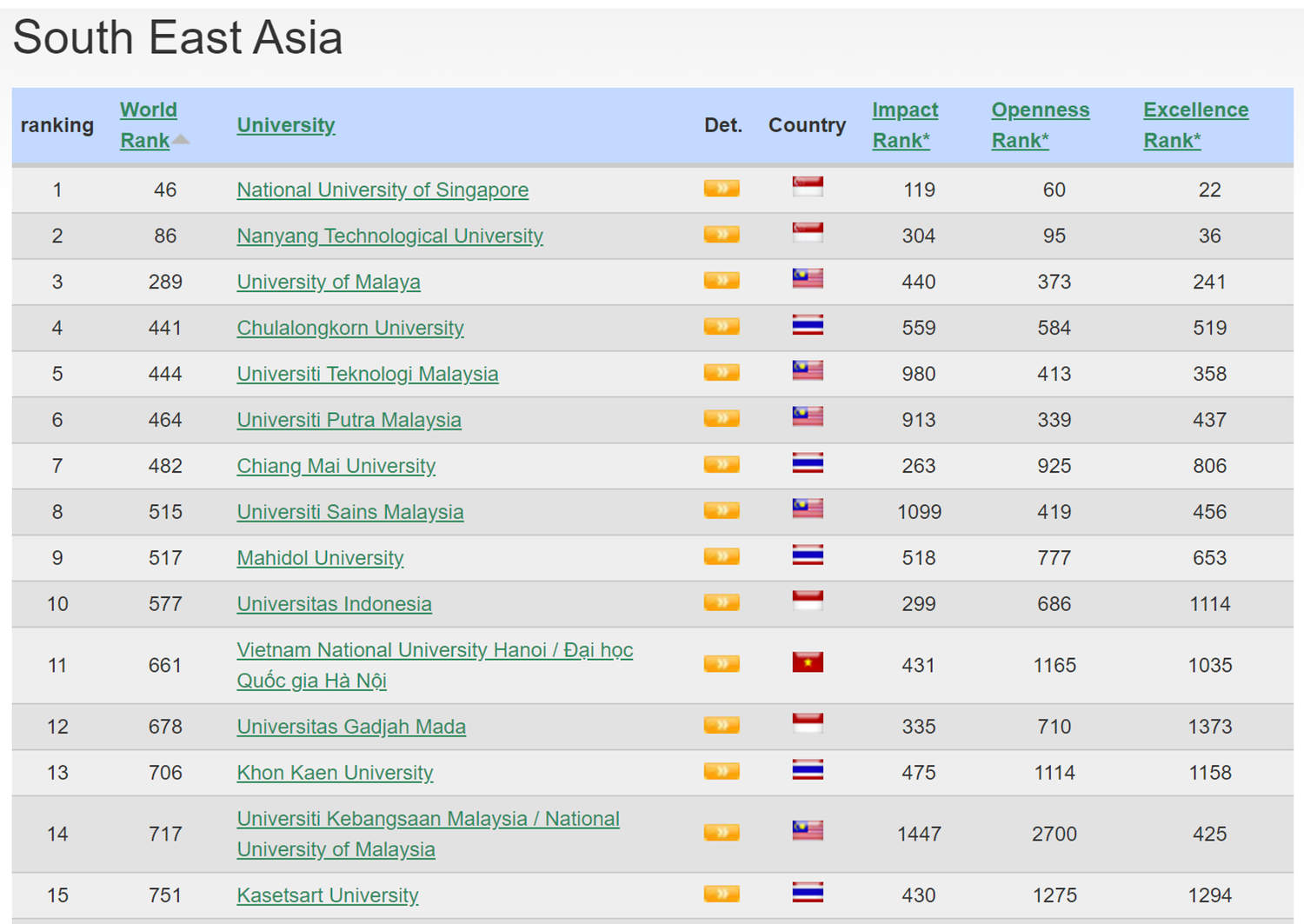Image resolution: width=1304 pixels, height=924 pixels.
Task: Open Universiti Putra Malaysia link
Action: click(349, 420)
